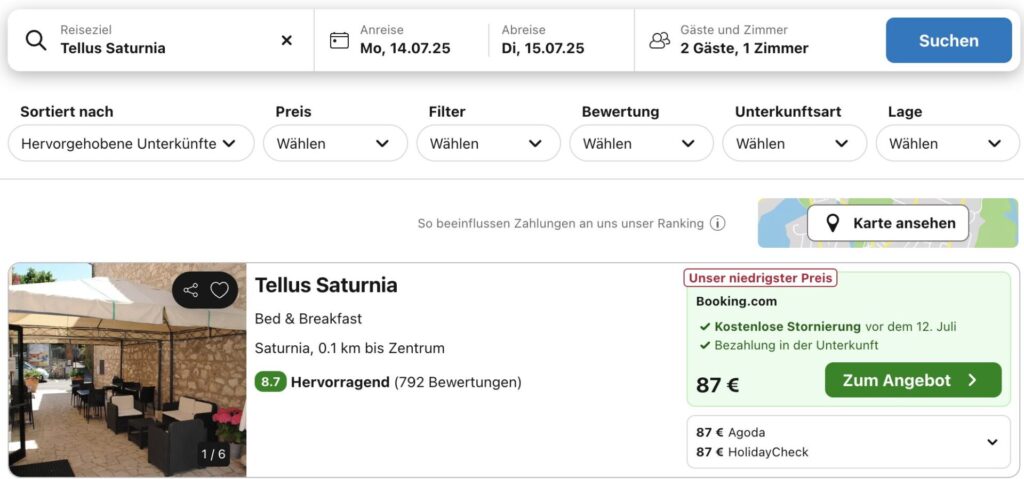
Task: Open the Anreise calendar icon
Action: 340,40
